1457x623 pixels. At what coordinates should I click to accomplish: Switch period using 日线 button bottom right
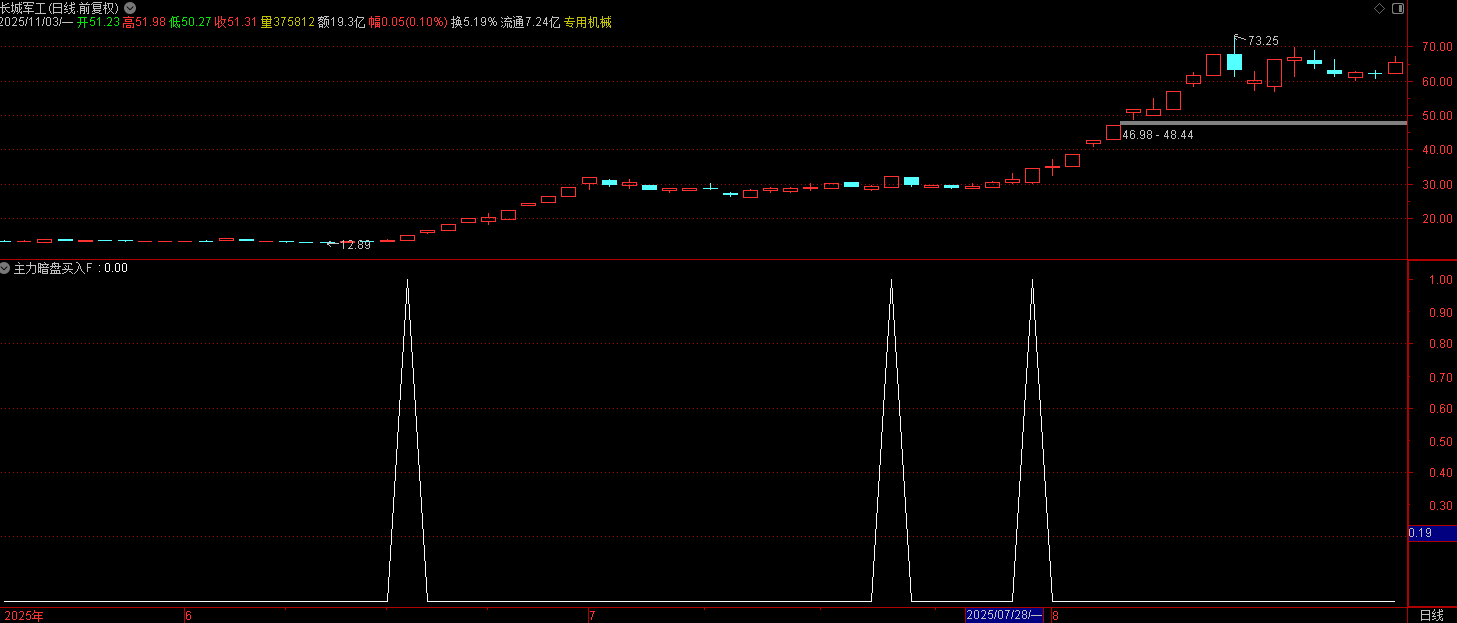click(x=1432, y=615)
